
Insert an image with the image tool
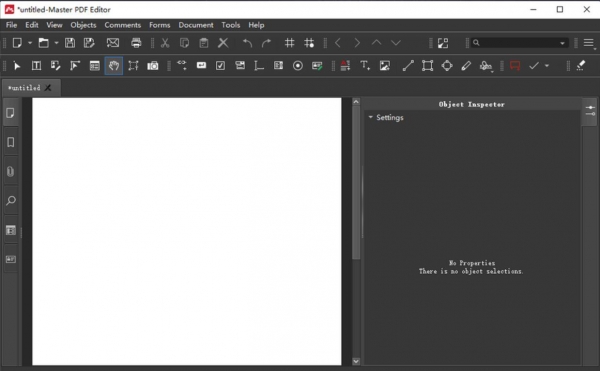(x=385, y=66)
